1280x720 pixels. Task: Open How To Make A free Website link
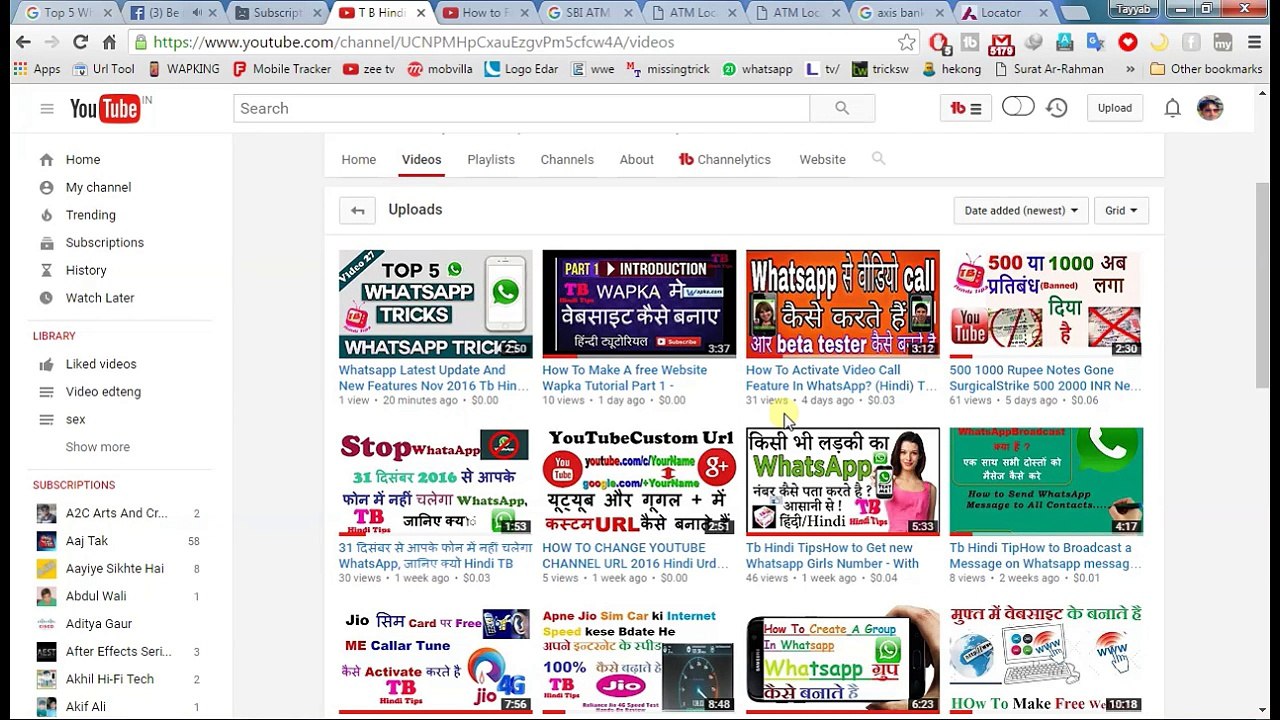(x=625, y=378)
